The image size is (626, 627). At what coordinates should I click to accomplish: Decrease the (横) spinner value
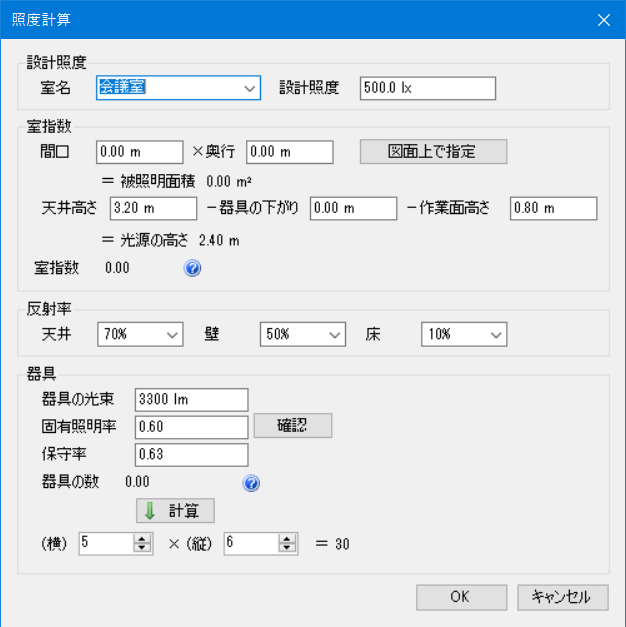(142, 548)
